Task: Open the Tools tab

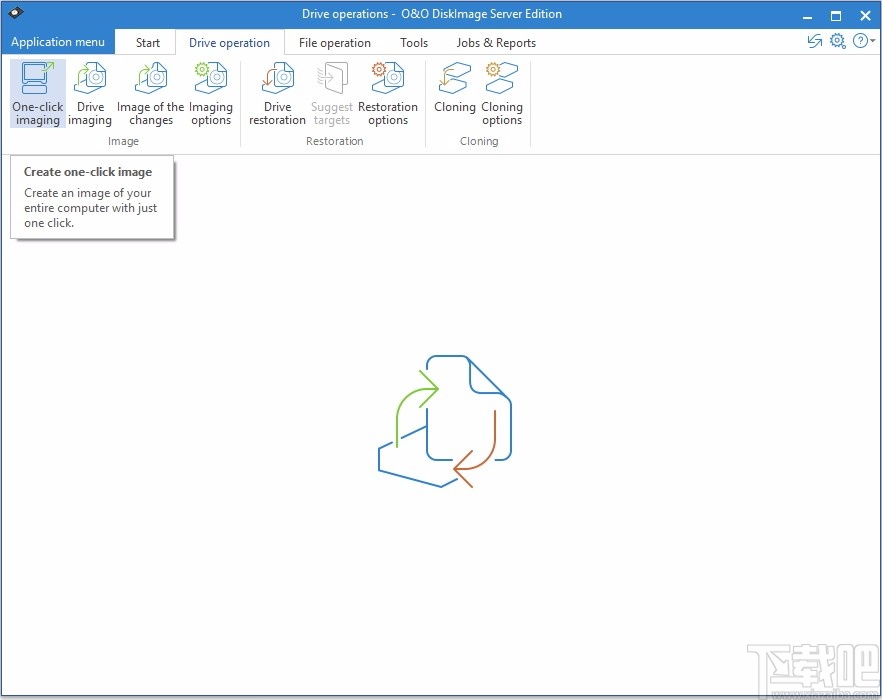Action: click(414, 42)
